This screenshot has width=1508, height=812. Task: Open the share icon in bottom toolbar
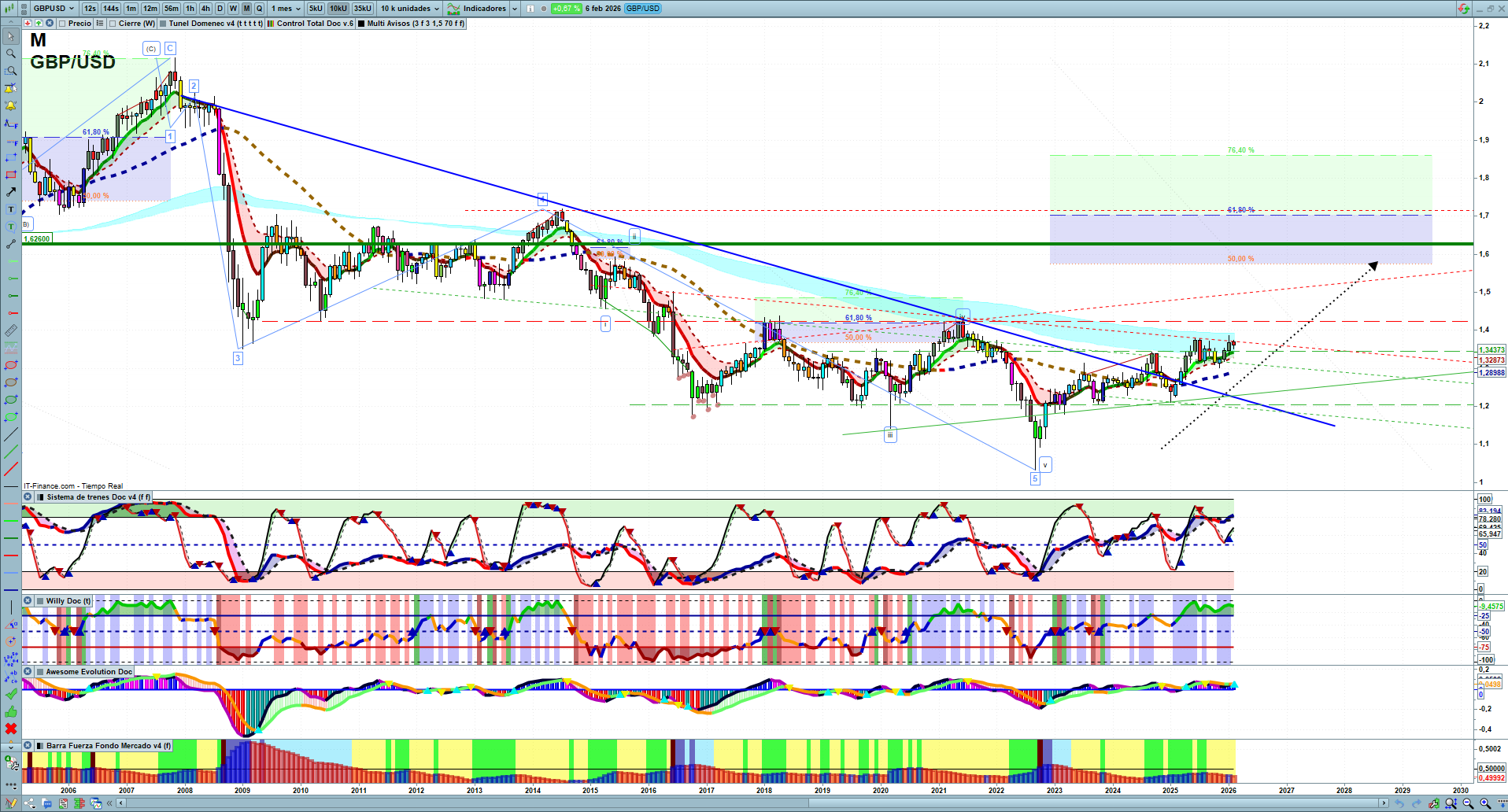(x=30, y=803)
